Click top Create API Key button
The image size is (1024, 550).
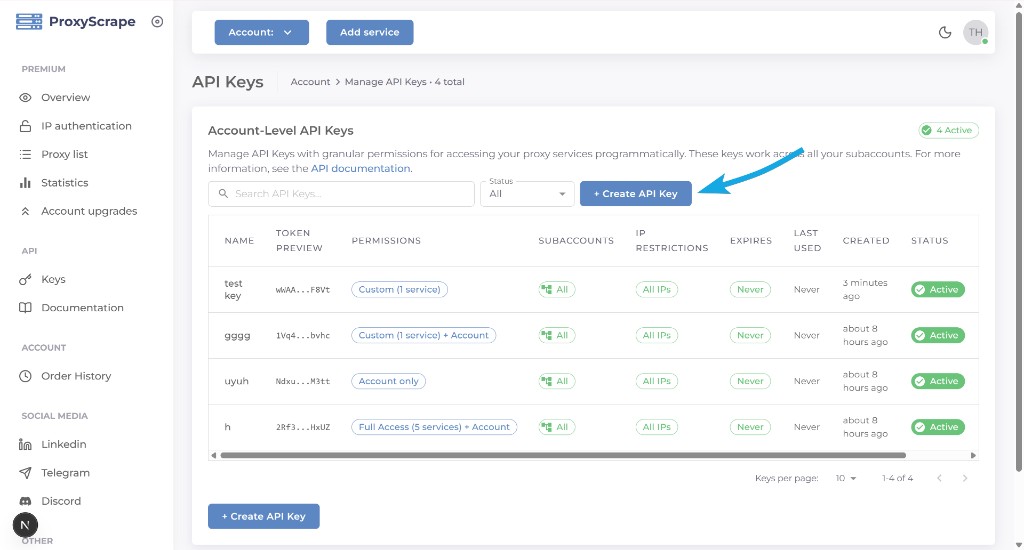point(635,193)
